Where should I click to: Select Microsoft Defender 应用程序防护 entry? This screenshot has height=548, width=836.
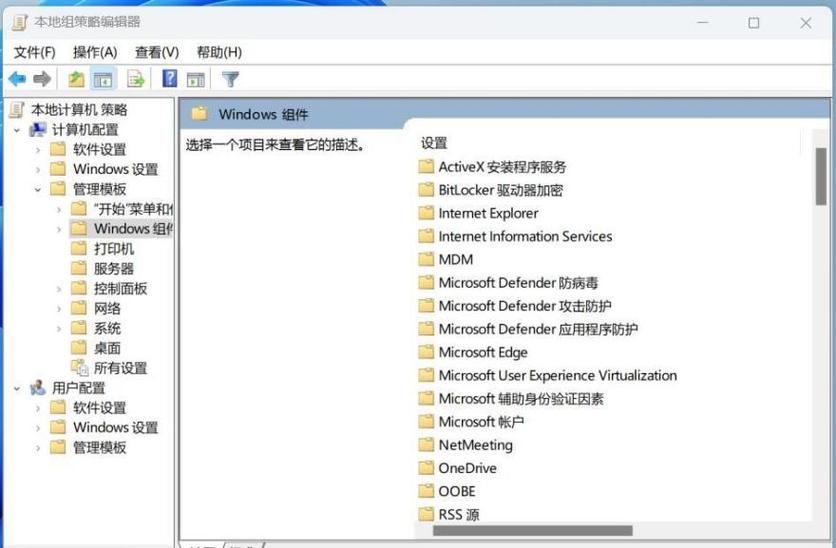coord(538,329)
